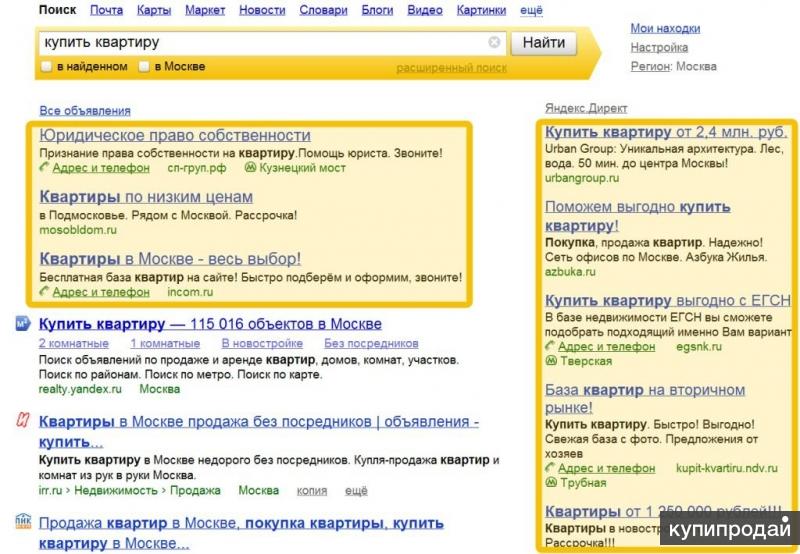Click the egsnk.ru domain link
Screen dimensions: 800x554
pos(698,347)
